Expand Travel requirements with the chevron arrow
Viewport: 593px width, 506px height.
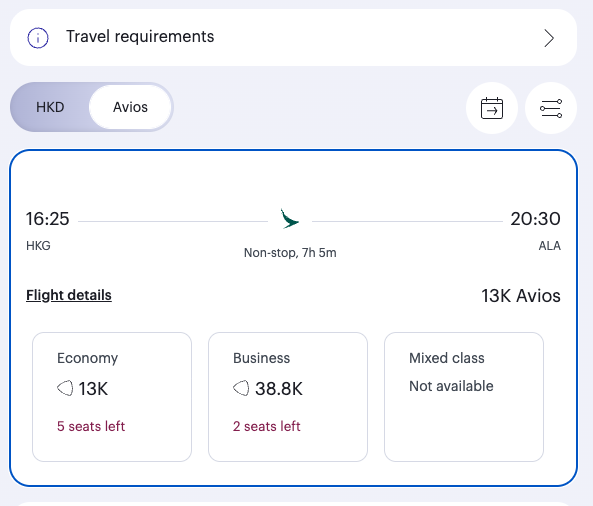coord(549,38)
